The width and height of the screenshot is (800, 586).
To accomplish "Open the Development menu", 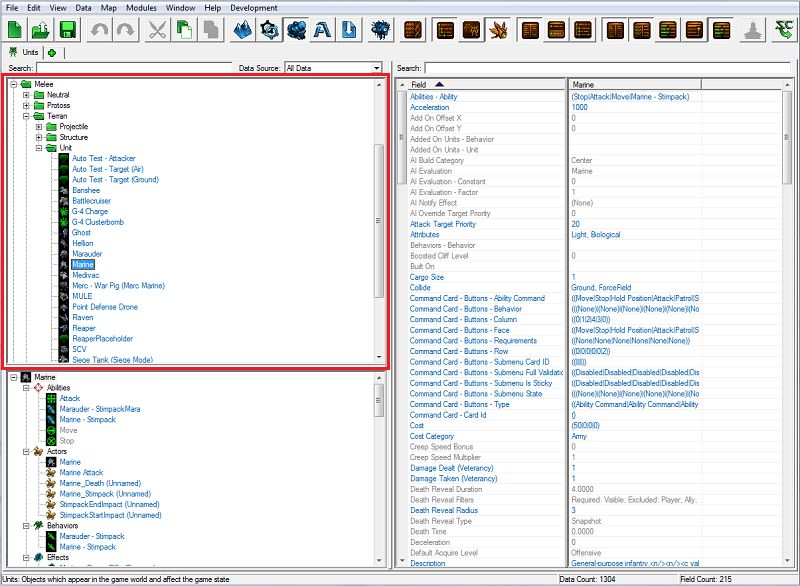I will point(254,8).
